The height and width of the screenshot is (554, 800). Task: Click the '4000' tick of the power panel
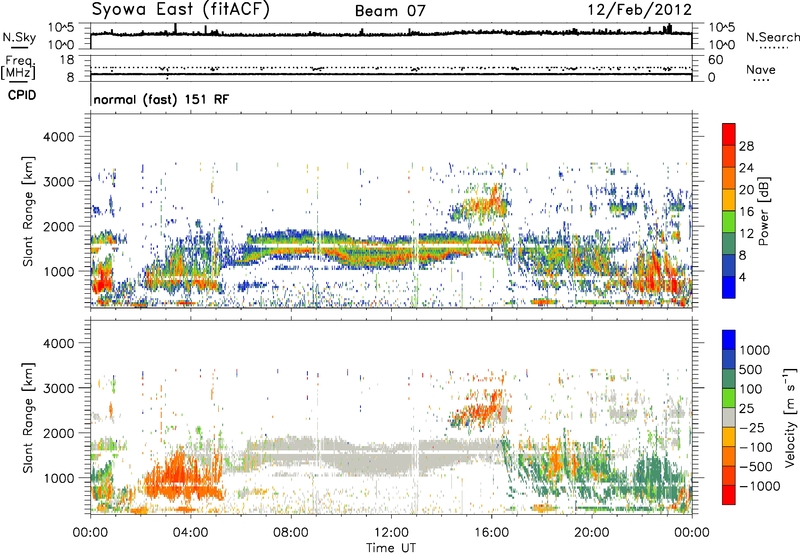pos(59,137)
